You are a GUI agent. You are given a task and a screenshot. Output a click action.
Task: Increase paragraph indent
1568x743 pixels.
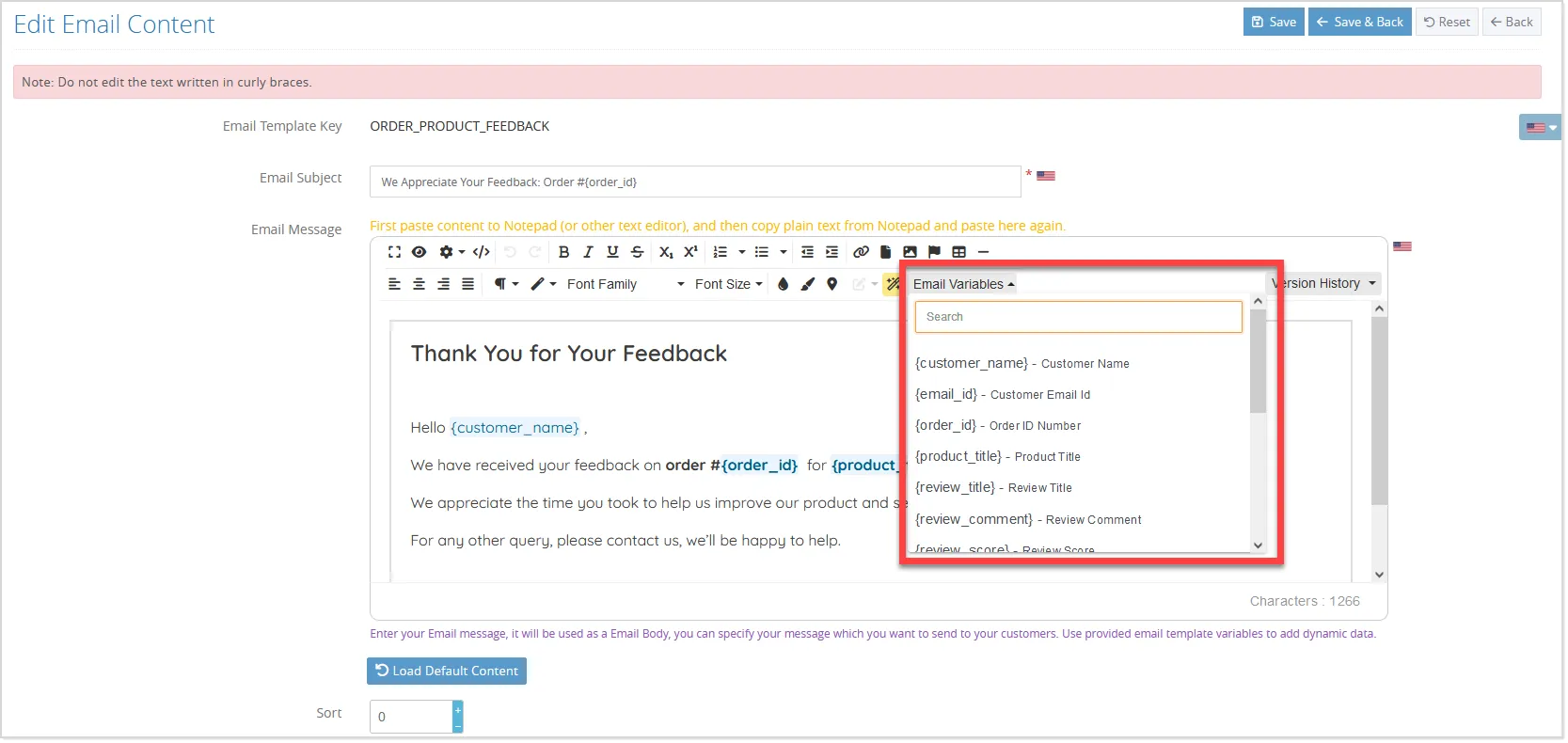pyautogui.click(x=832, y=252)
